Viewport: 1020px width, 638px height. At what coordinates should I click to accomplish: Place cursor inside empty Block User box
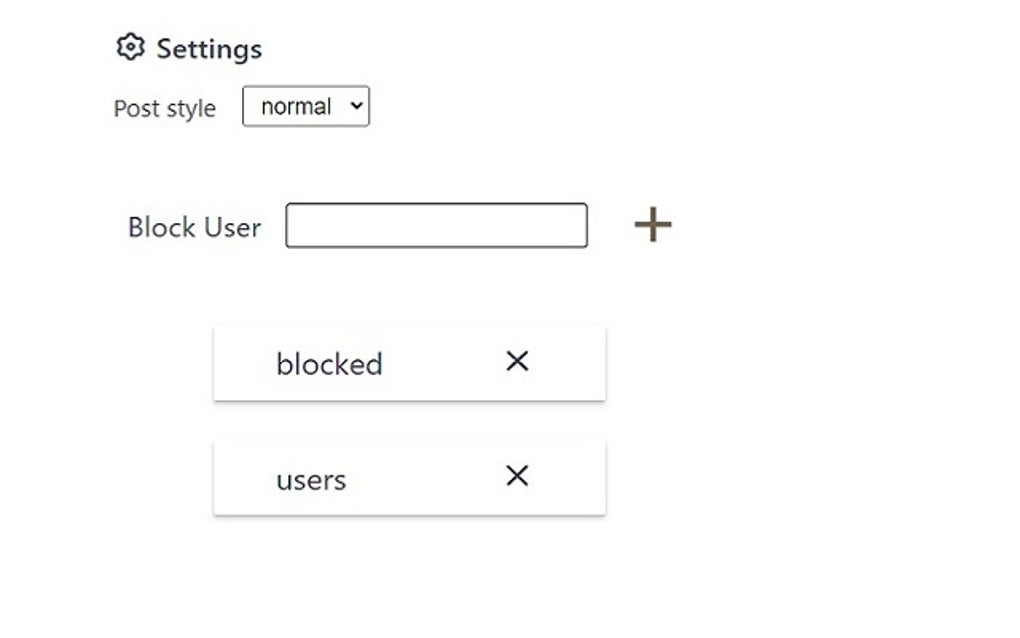point(436,225)
